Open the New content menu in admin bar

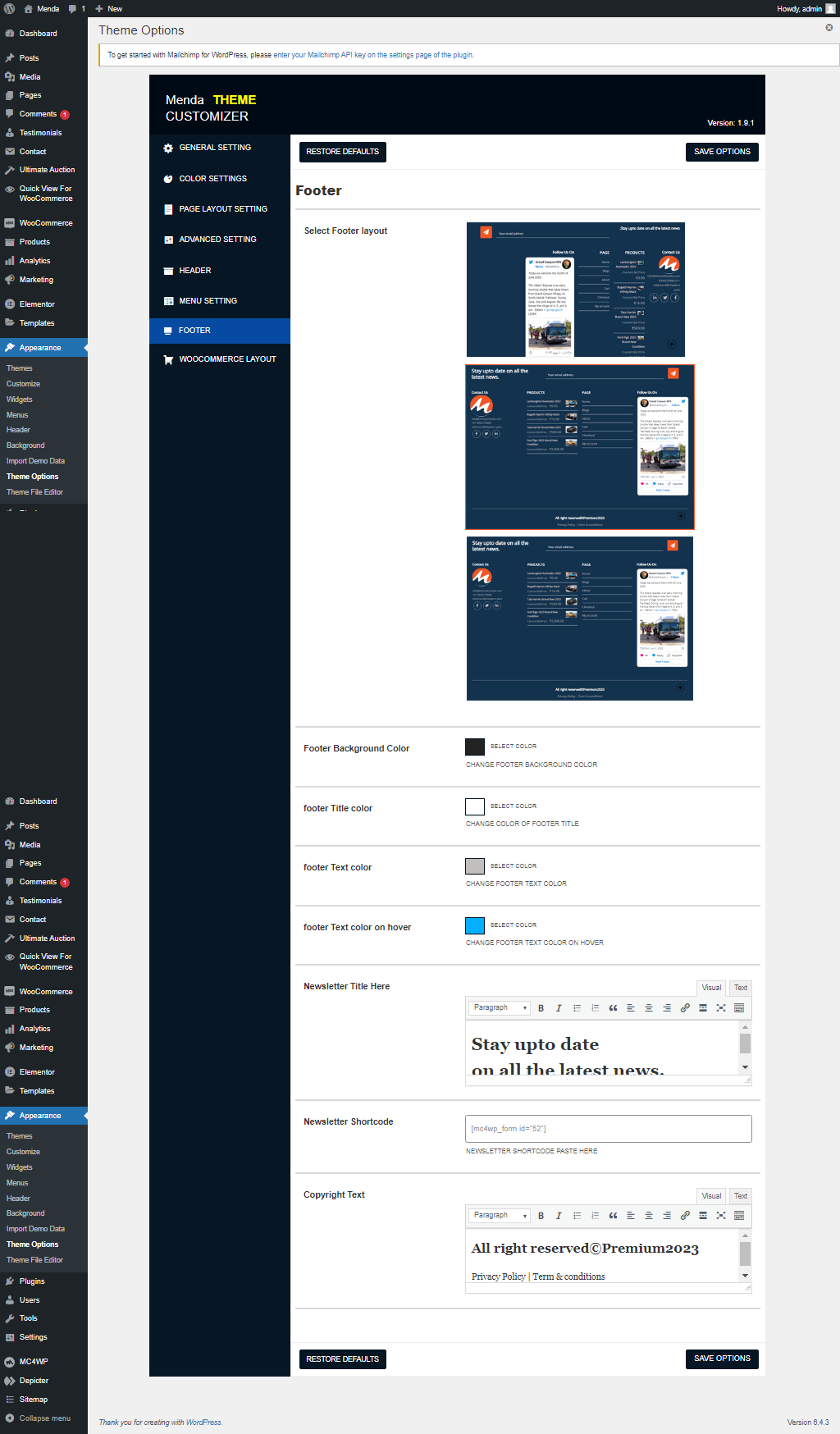pos(108,9)
